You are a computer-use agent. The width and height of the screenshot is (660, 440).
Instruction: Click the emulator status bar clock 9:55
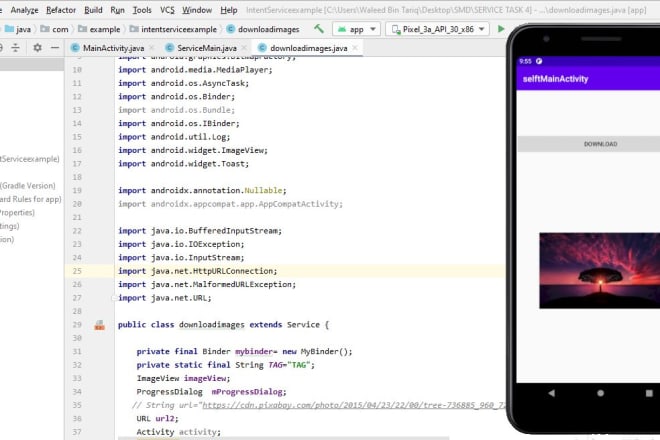pos(525,61)
